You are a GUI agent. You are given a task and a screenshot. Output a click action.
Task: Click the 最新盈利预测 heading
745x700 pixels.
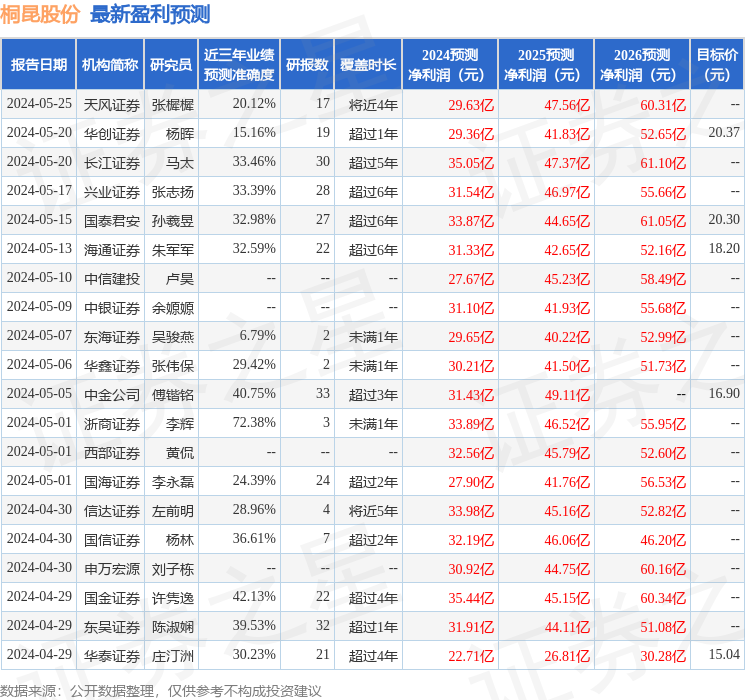click(x=150, y=14)
